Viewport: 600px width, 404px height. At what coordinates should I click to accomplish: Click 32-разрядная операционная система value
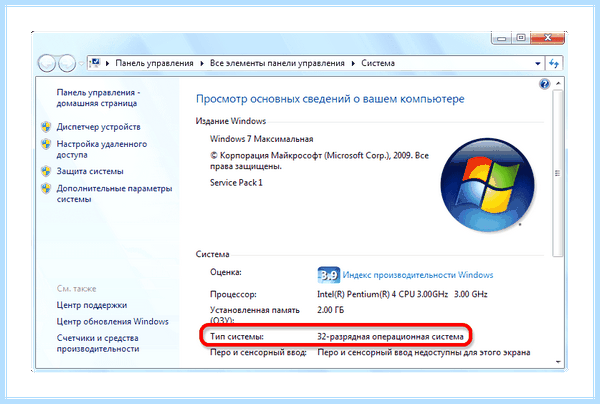click(x=390, y=337)
